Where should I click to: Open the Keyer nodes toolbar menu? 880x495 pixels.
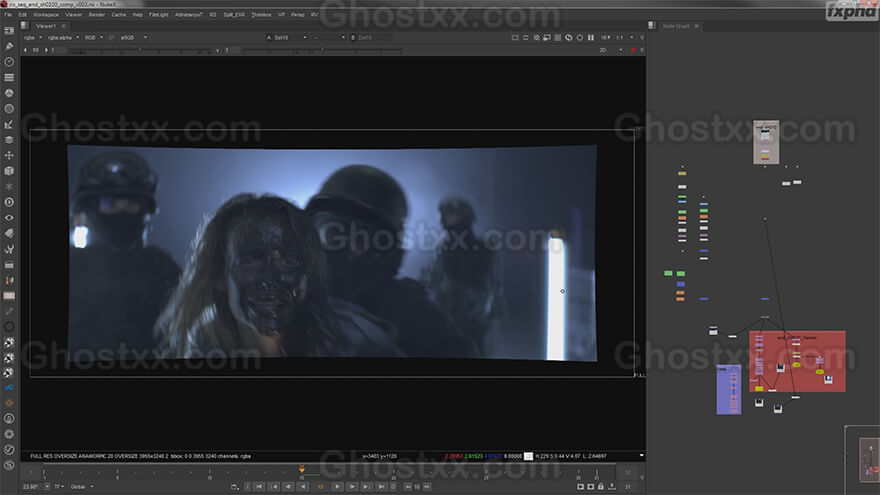[x=9, y=125]
